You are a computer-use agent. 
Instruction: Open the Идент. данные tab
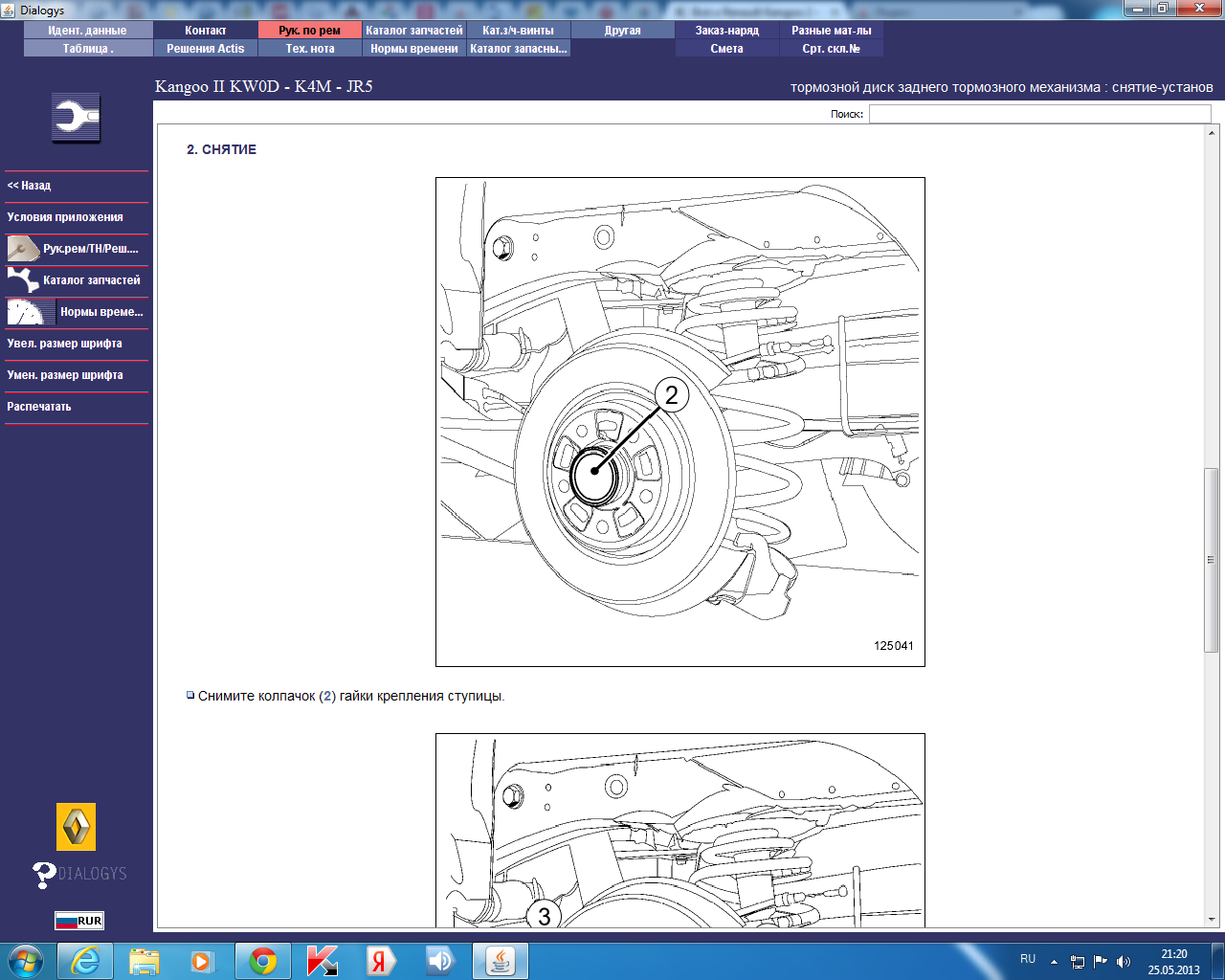coord(87,31)
